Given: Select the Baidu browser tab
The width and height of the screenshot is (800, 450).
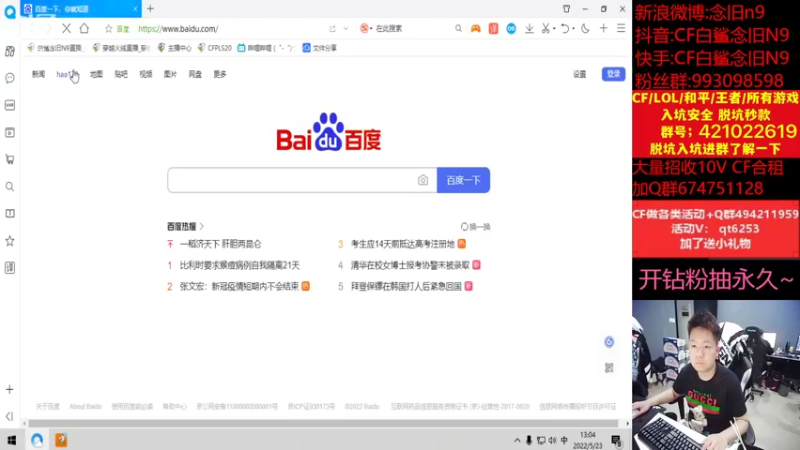Looking at the screenshot, I should (81, 9).
